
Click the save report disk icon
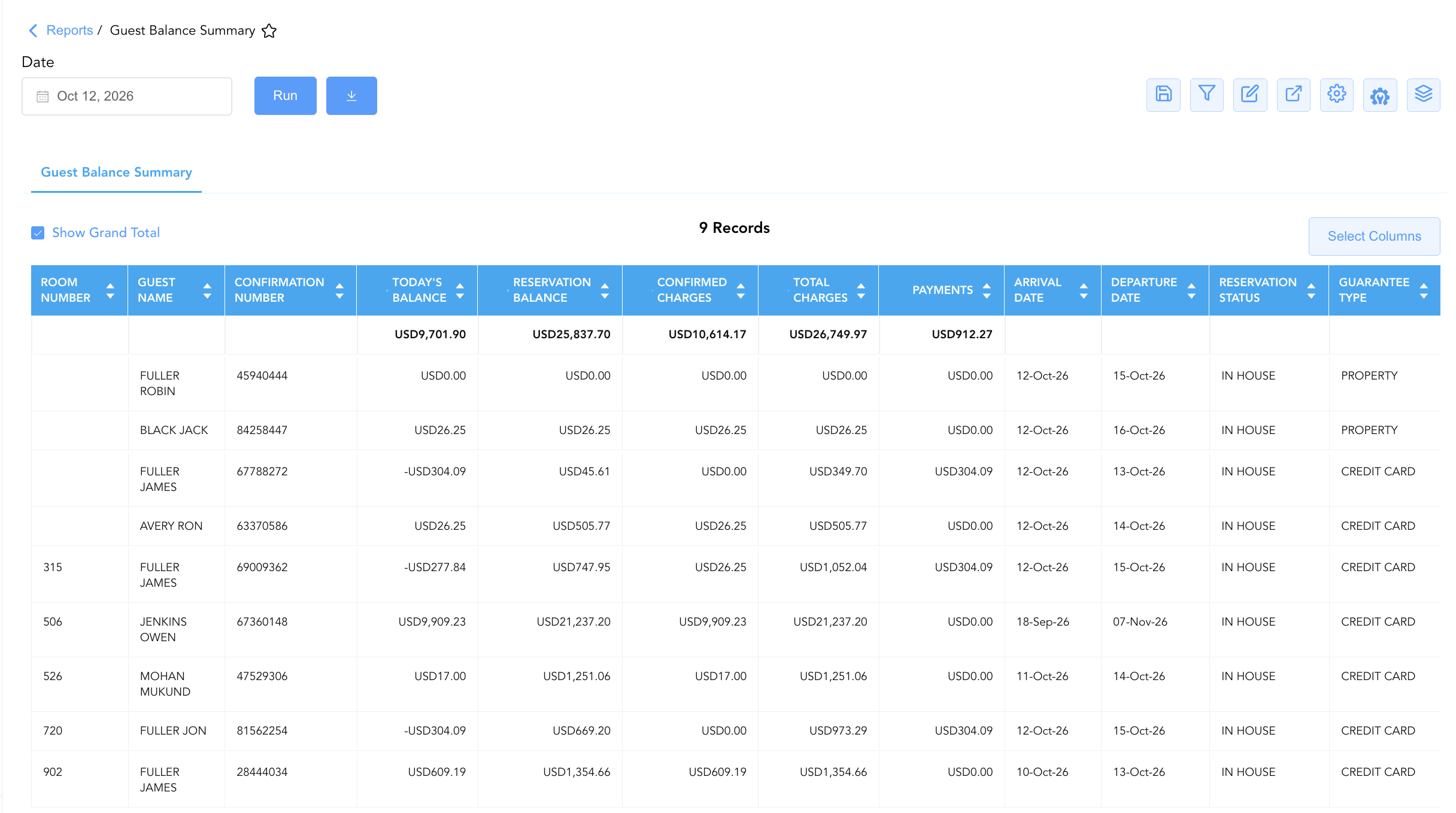(1163, 95)
